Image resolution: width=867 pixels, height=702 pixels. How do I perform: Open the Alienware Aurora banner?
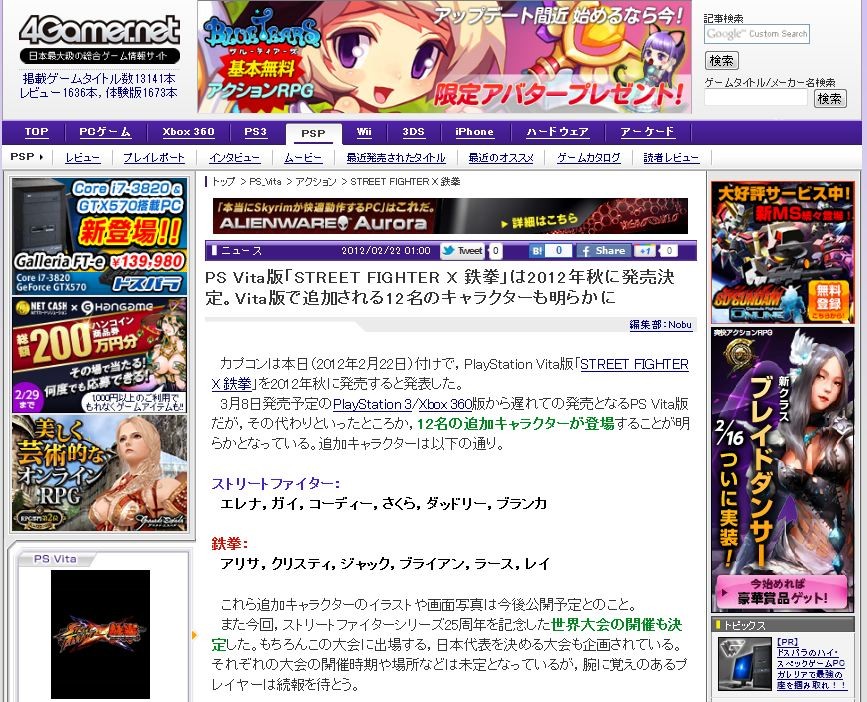click(450, 216)
